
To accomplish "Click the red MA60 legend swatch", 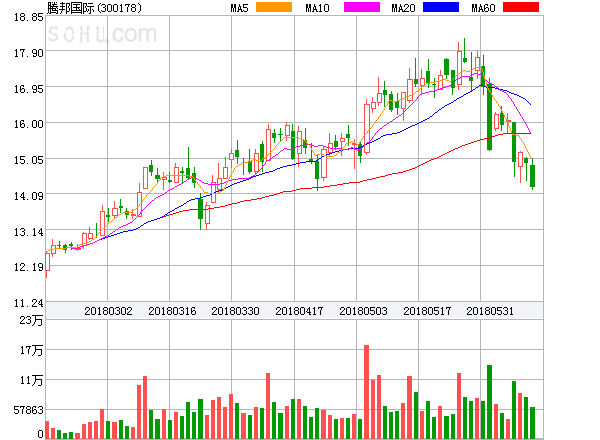I will [x=521, y=7].
